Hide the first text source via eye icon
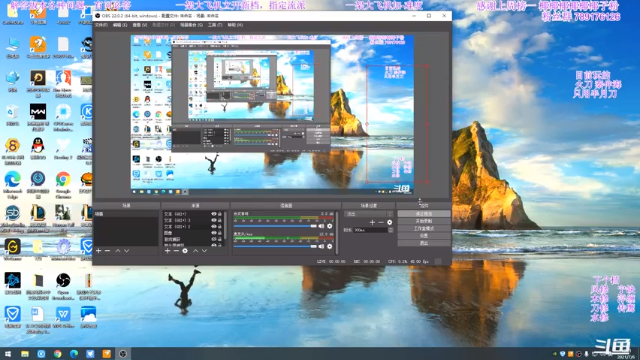The height and width of the screenshot is (360, 640). (213, 214)
